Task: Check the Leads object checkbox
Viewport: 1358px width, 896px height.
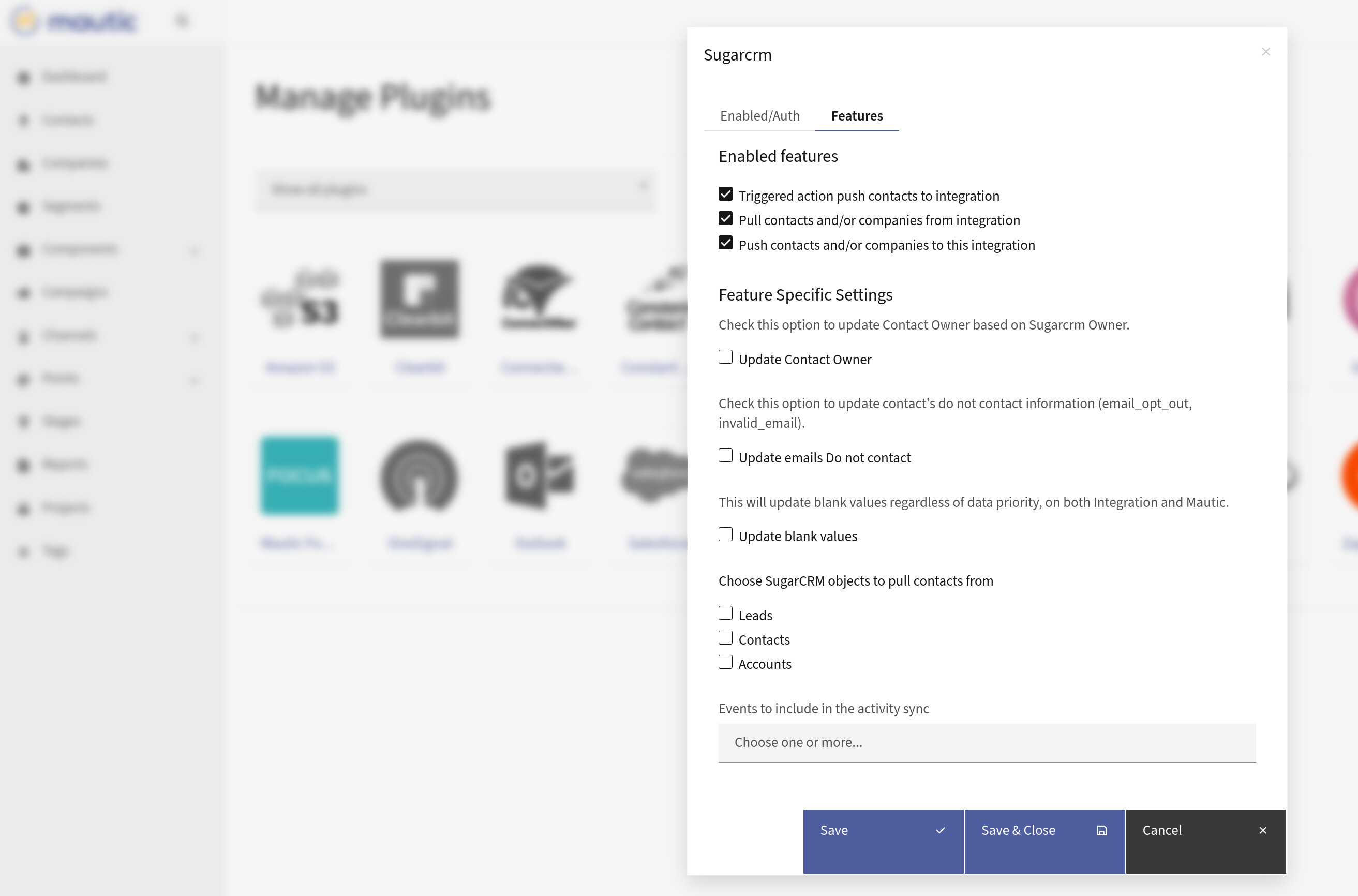Action: [725, 613]
